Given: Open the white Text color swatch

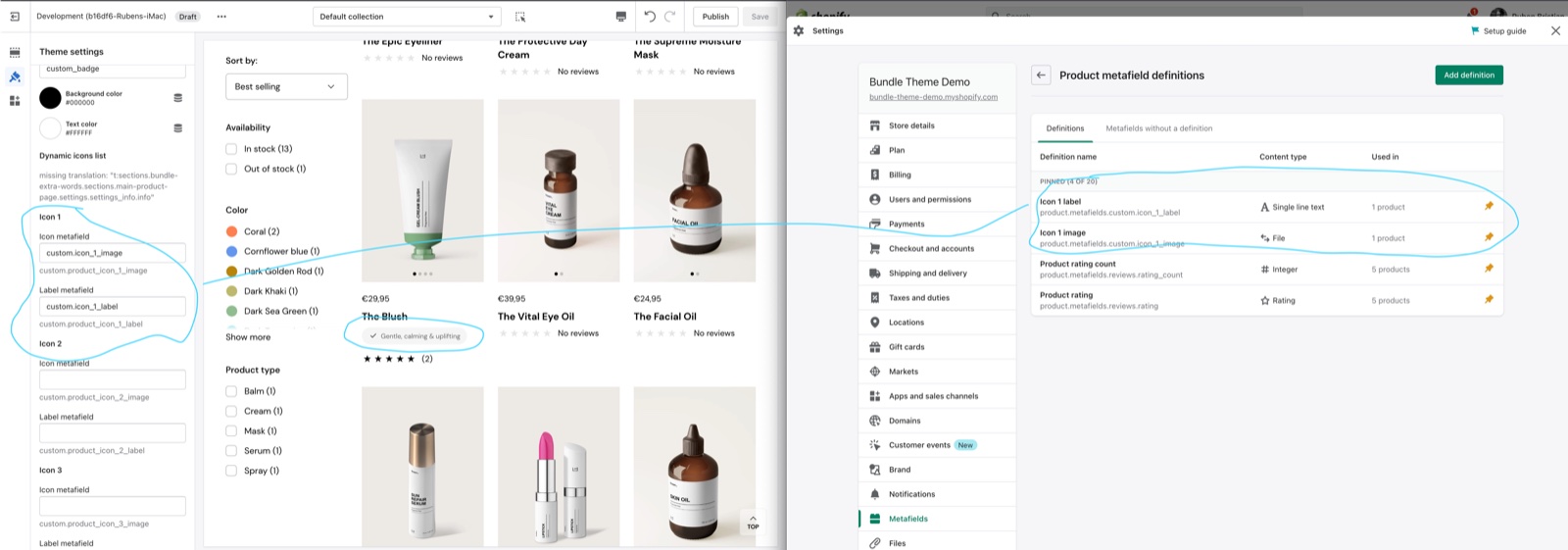Looking at the screenshot, I should (x=50, y=127).
